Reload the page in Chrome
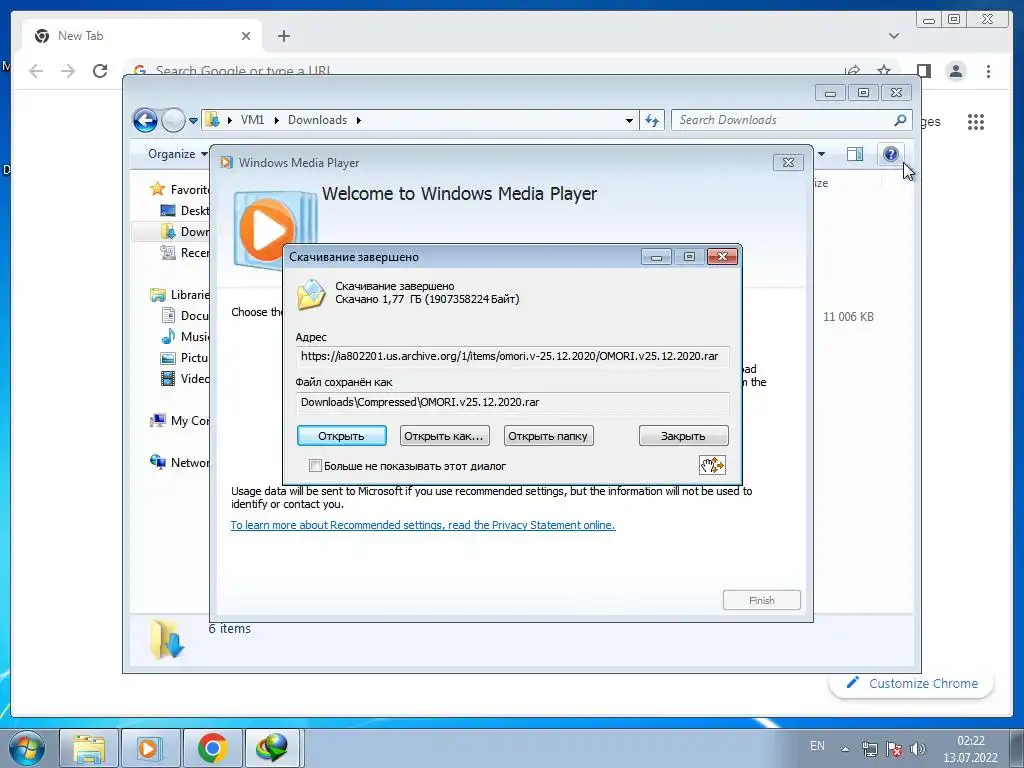Image resolution: width=1024 pixels, height=768 pixels. coord(100,71)
